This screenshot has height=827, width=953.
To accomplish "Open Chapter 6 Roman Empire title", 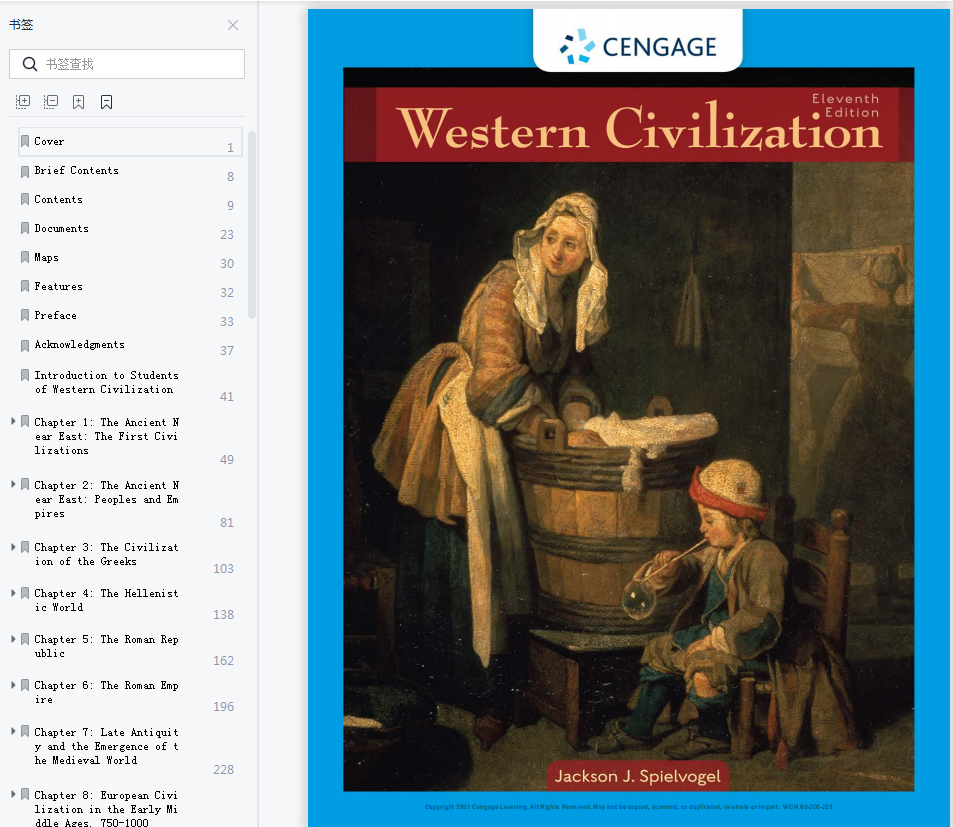I will point(106,693).
